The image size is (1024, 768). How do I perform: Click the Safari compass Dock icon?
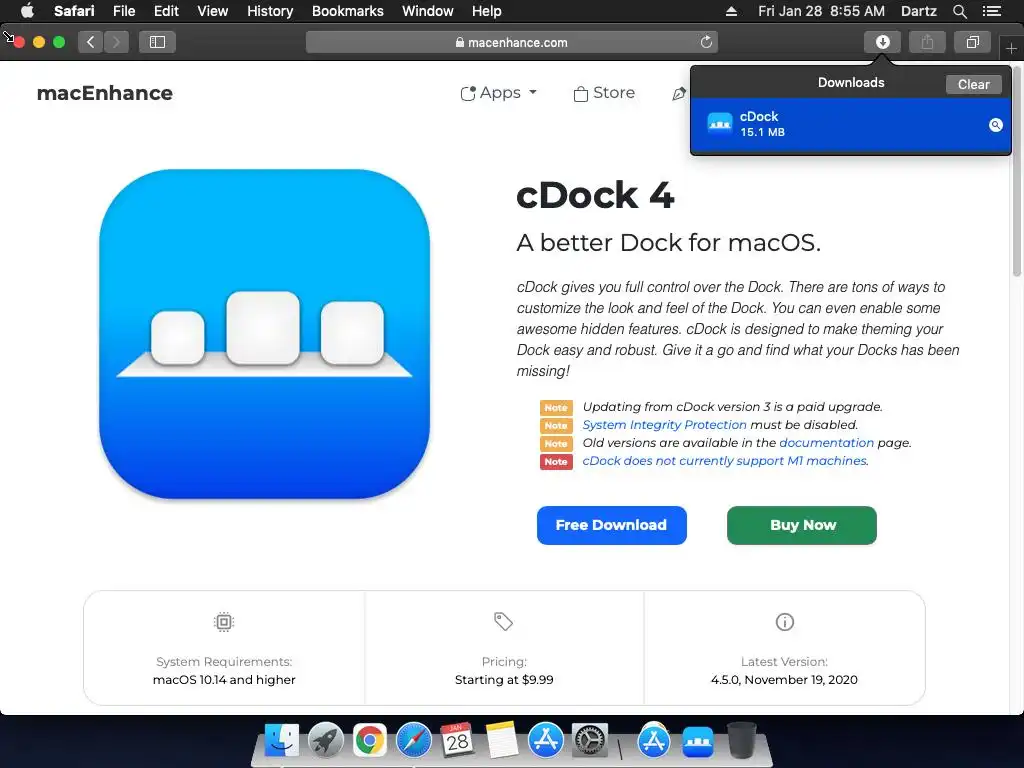coord(413,741)
